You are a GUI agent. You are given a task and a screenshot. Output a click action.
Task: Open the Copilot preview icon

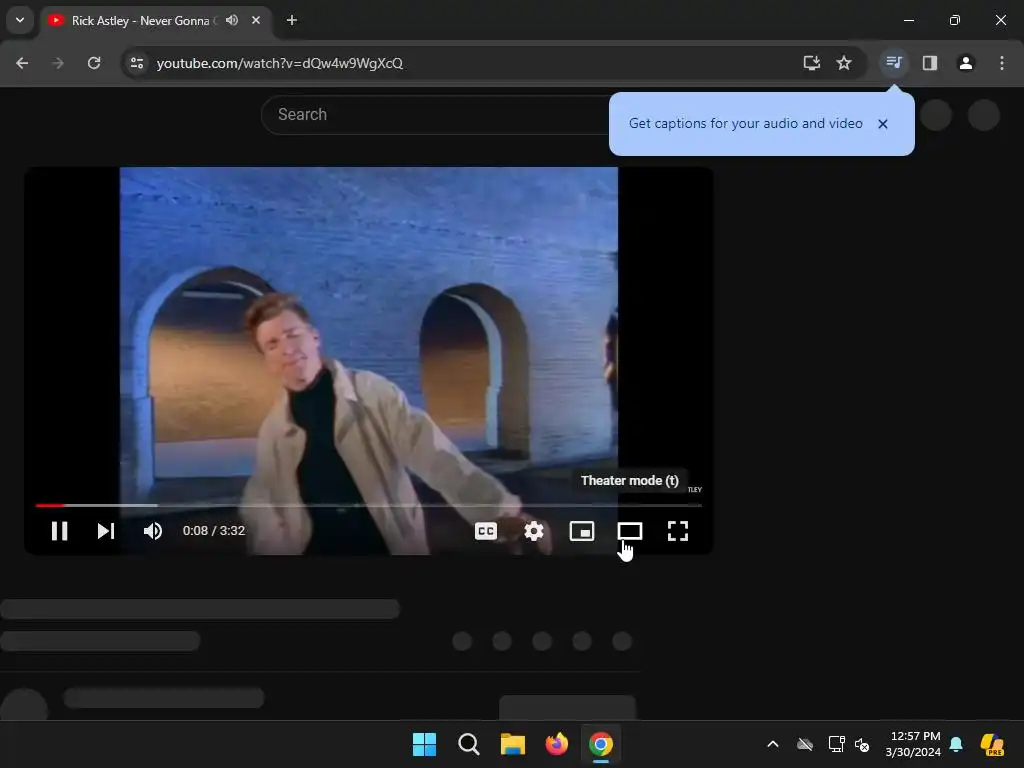click(x=993, y=744)
